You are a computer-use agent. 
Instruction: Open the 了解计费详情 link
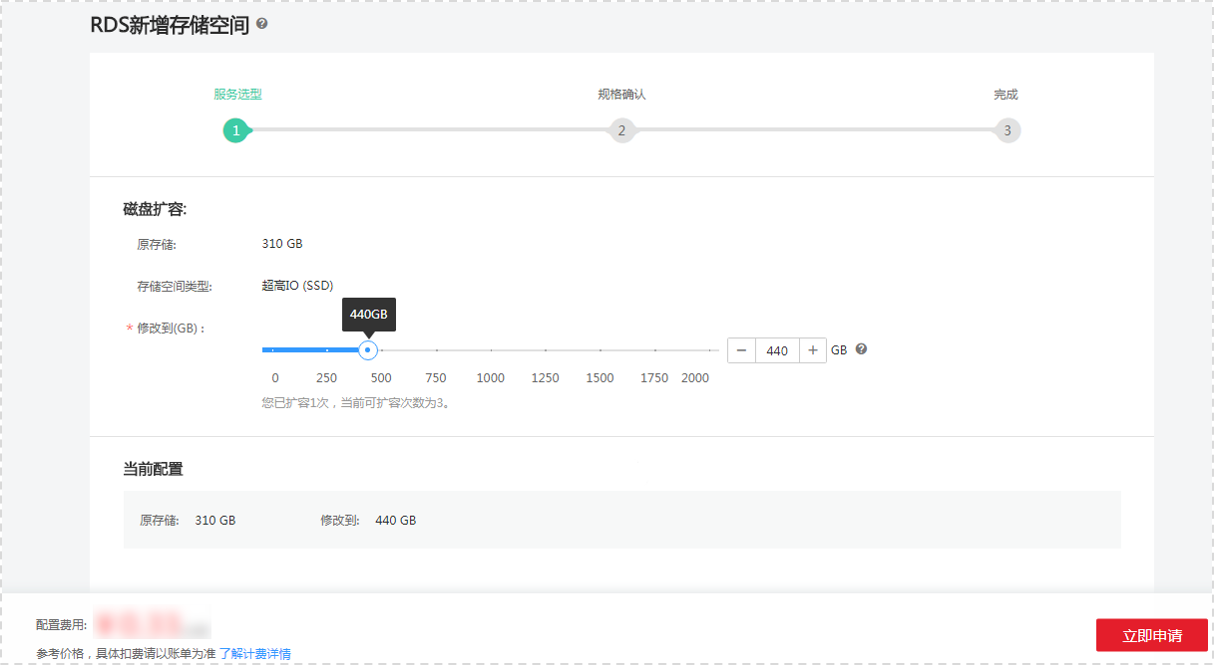pos(255,654)
